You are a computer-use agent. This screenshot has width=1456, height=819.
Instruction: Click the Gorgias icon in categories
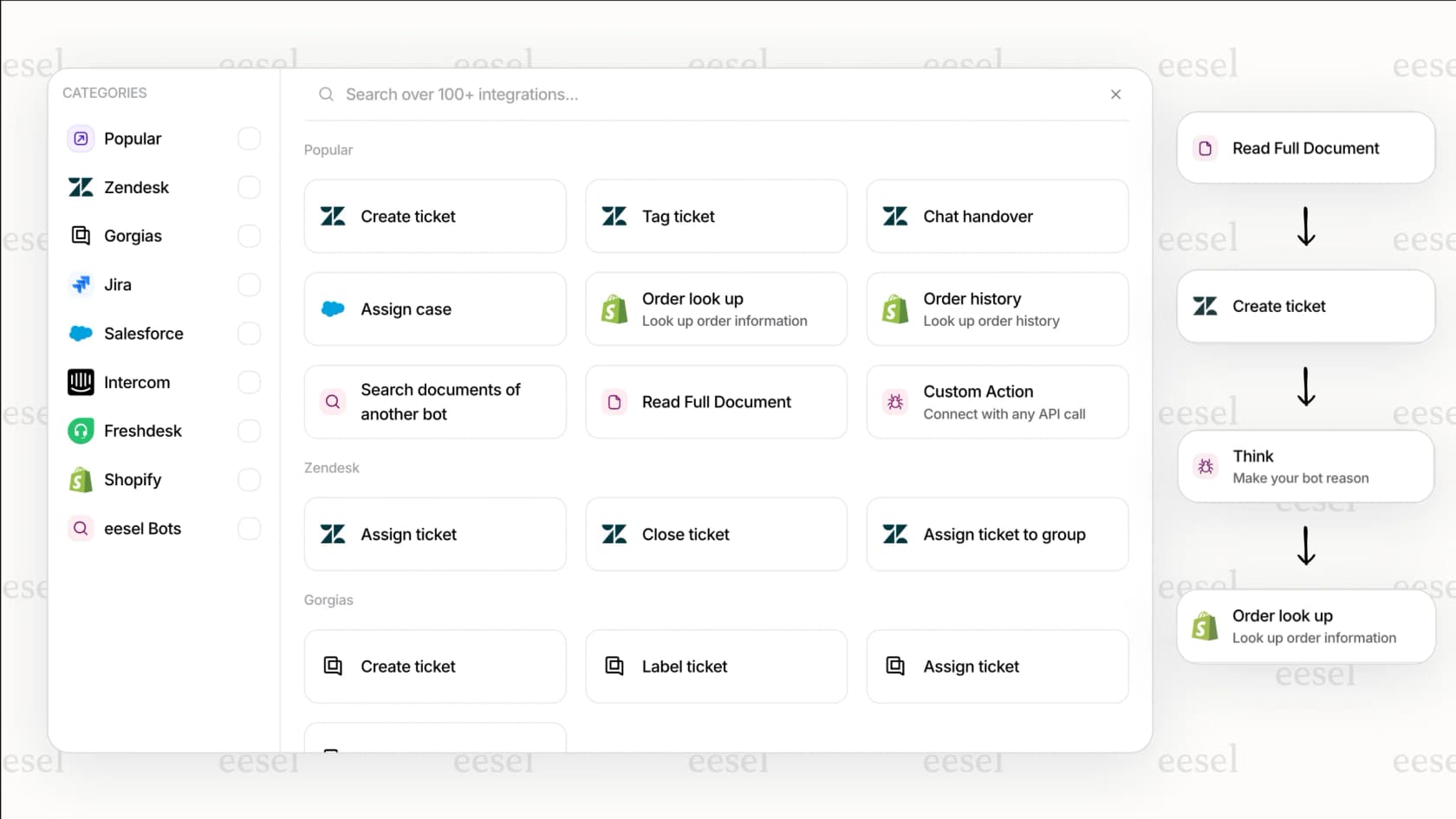pyautogui.click(x=81, y=236)
